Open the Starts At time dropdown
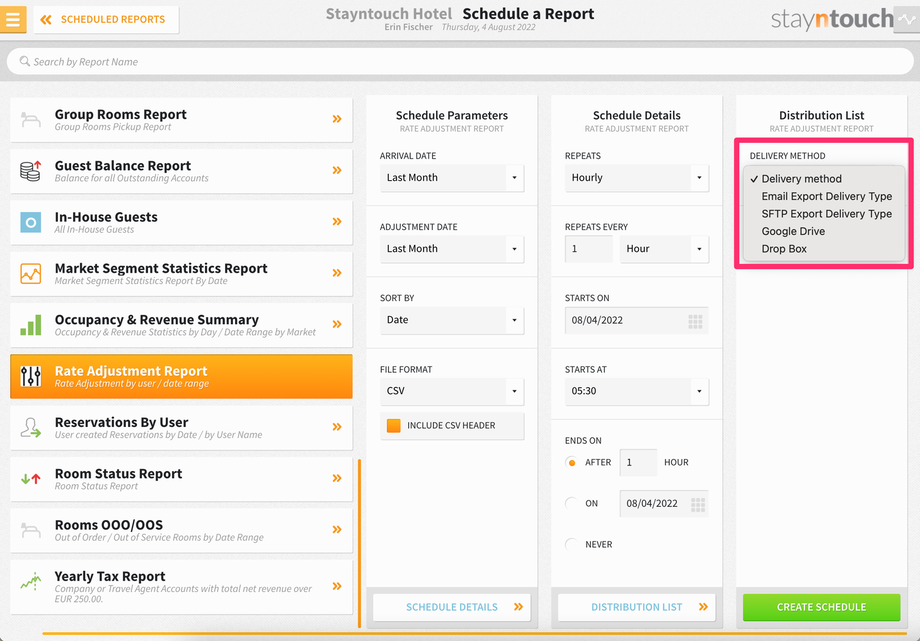This screenshot has height=641, width=920. (637, 392)
